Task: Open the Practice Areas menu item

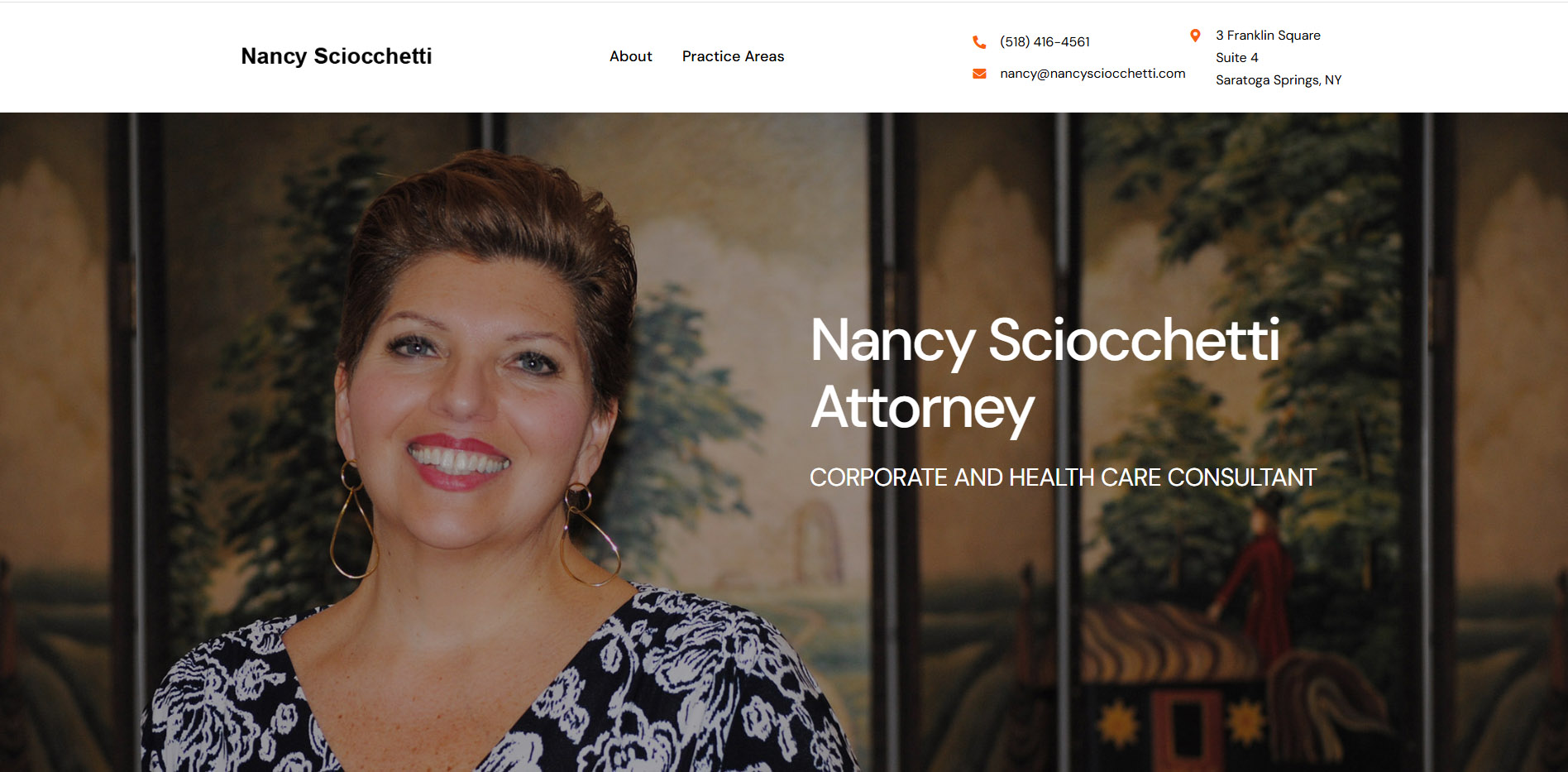Action: 733,56
